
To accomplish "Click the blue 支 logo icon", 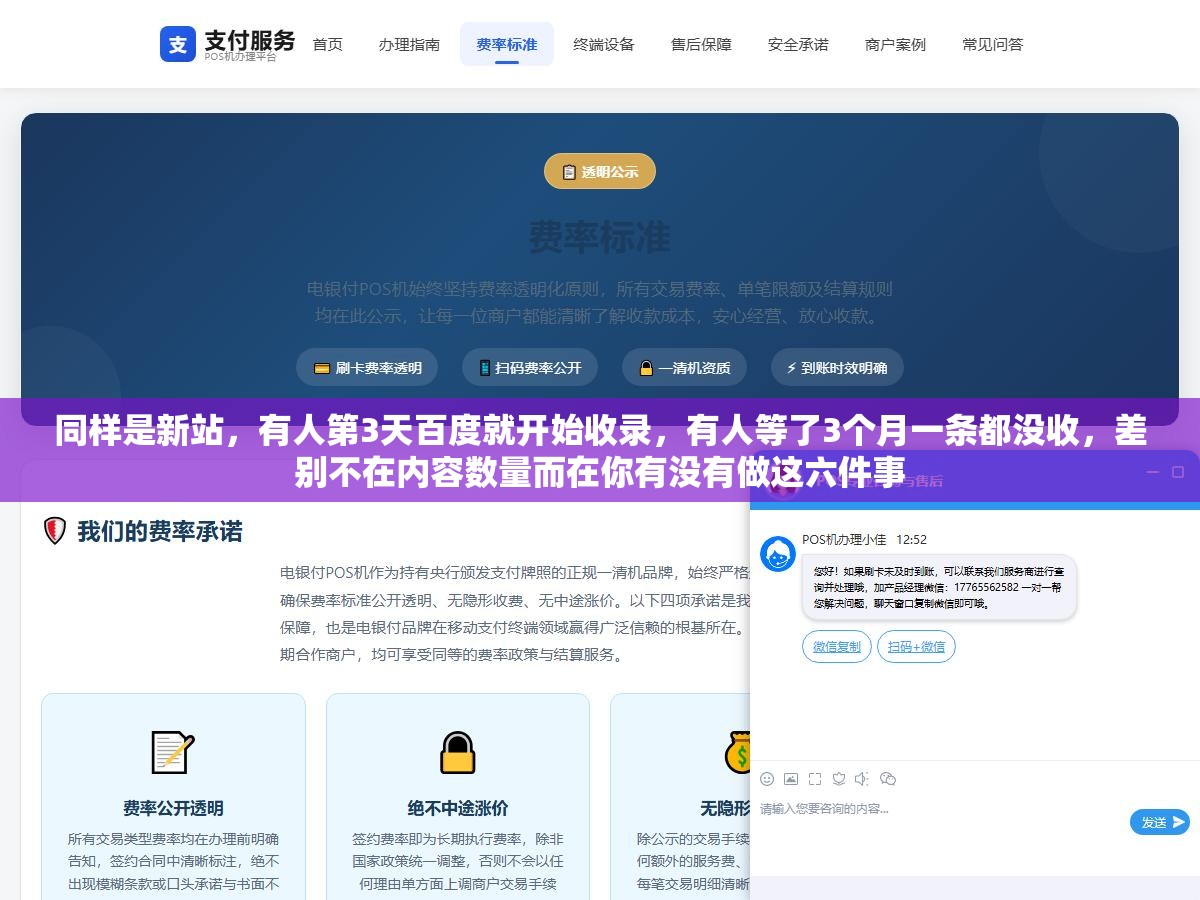I will click(x=177, y=44).
